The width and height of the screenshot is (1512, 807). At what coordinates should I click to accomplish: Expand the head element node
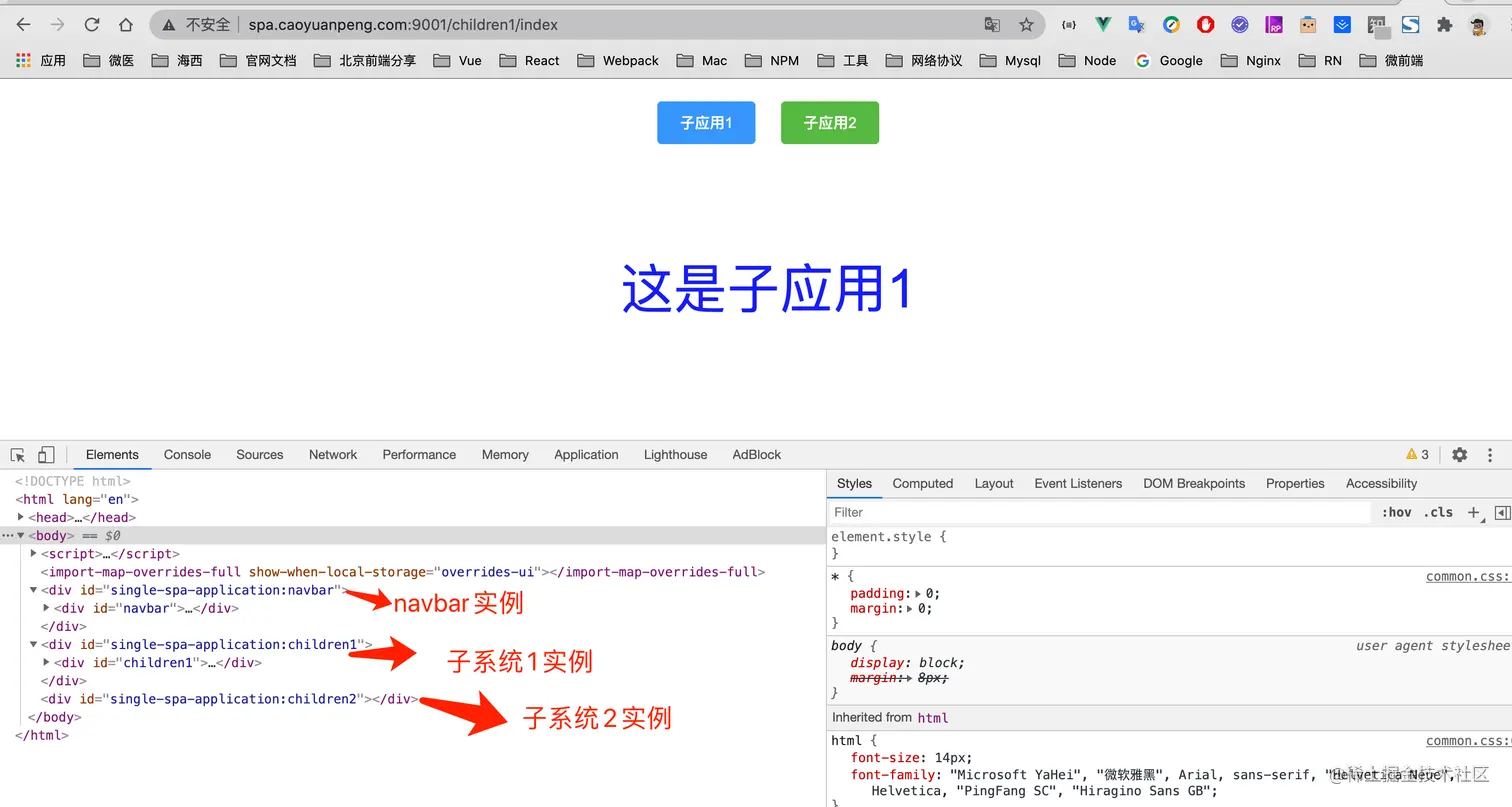[x=21, y=517]
